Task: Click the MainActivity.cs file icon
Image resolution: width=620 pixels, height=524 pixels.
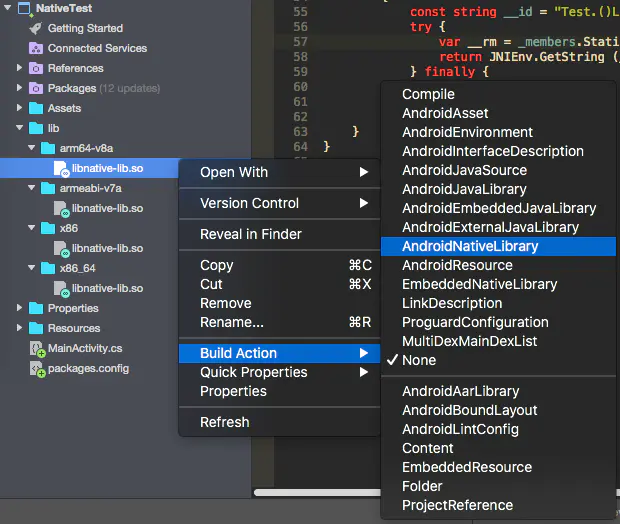Action: click(38, 349)
